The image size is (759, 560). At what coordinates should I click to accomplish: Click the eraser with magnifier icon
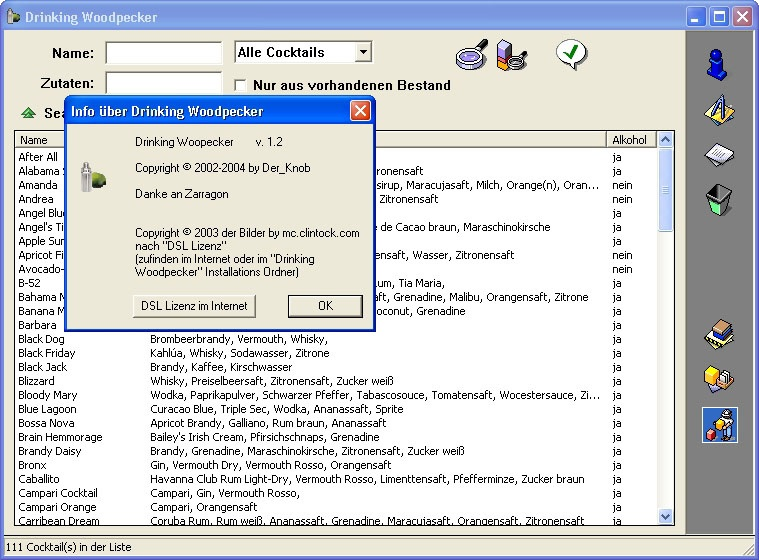[512, 55]
